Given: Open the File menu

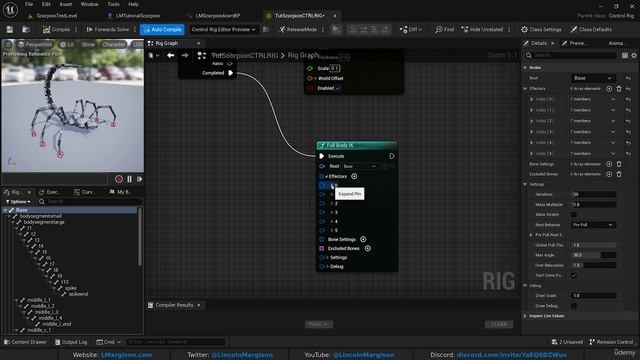Looking at the screenshot, I should (29, 4).
